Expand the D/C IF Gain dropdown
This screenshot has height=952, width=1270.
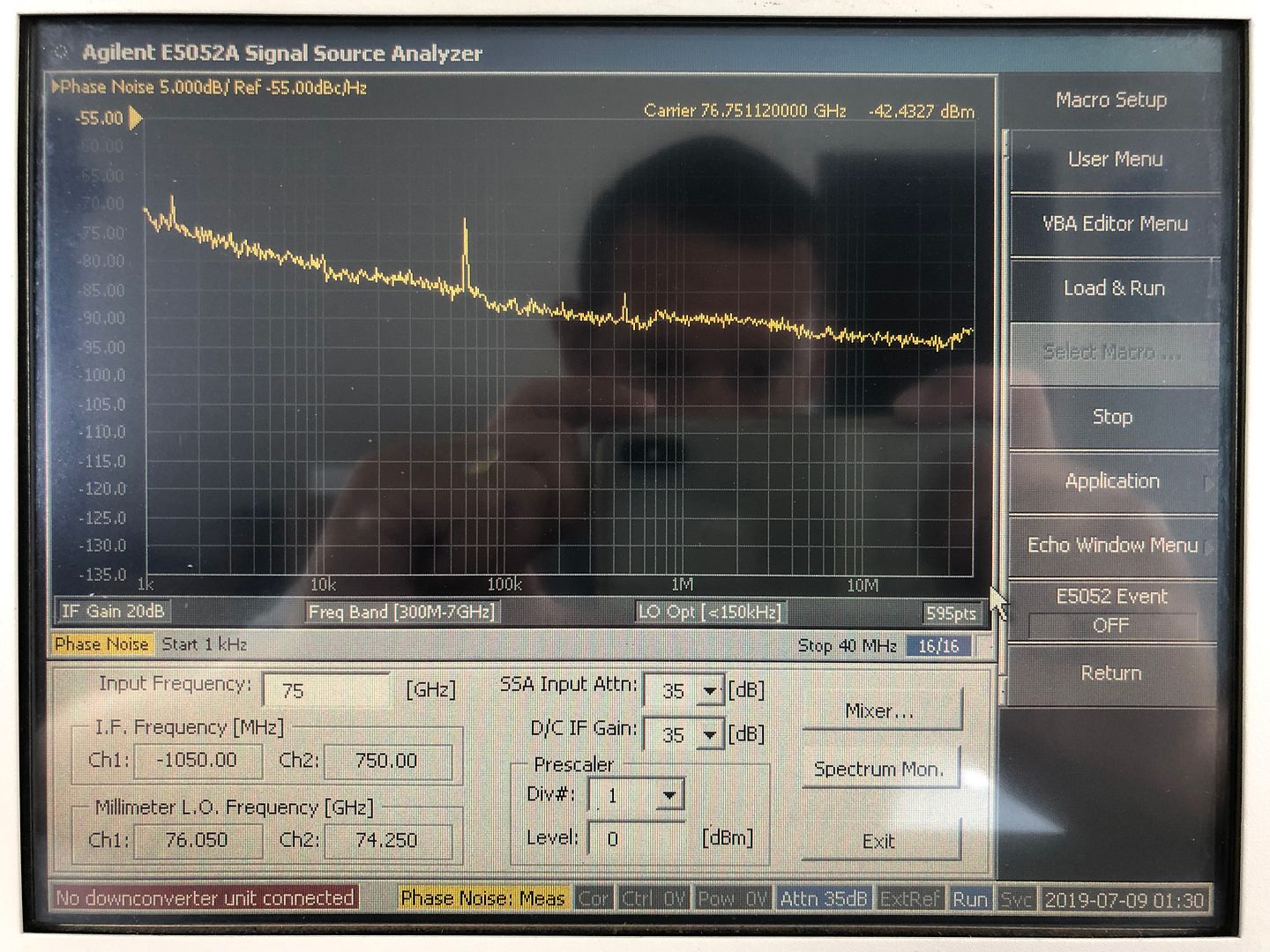(x=710, y=734)
